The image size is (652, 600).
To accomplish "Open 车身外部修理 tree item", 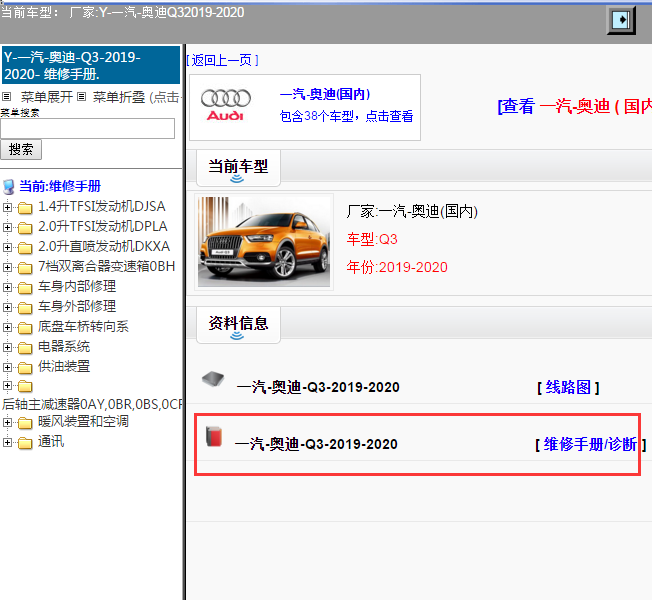I will 77,306.
